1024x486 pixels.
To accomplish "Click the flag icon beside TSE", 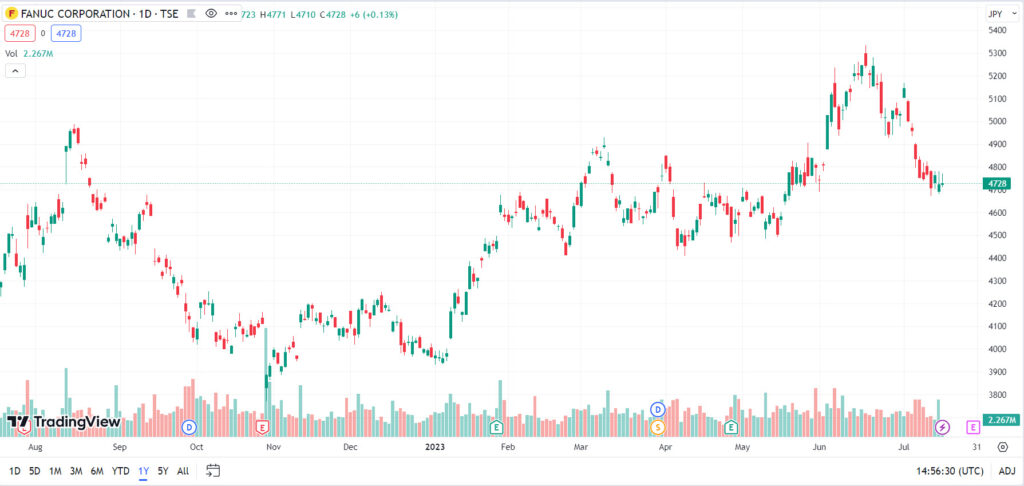I will [x=191, y=13].
